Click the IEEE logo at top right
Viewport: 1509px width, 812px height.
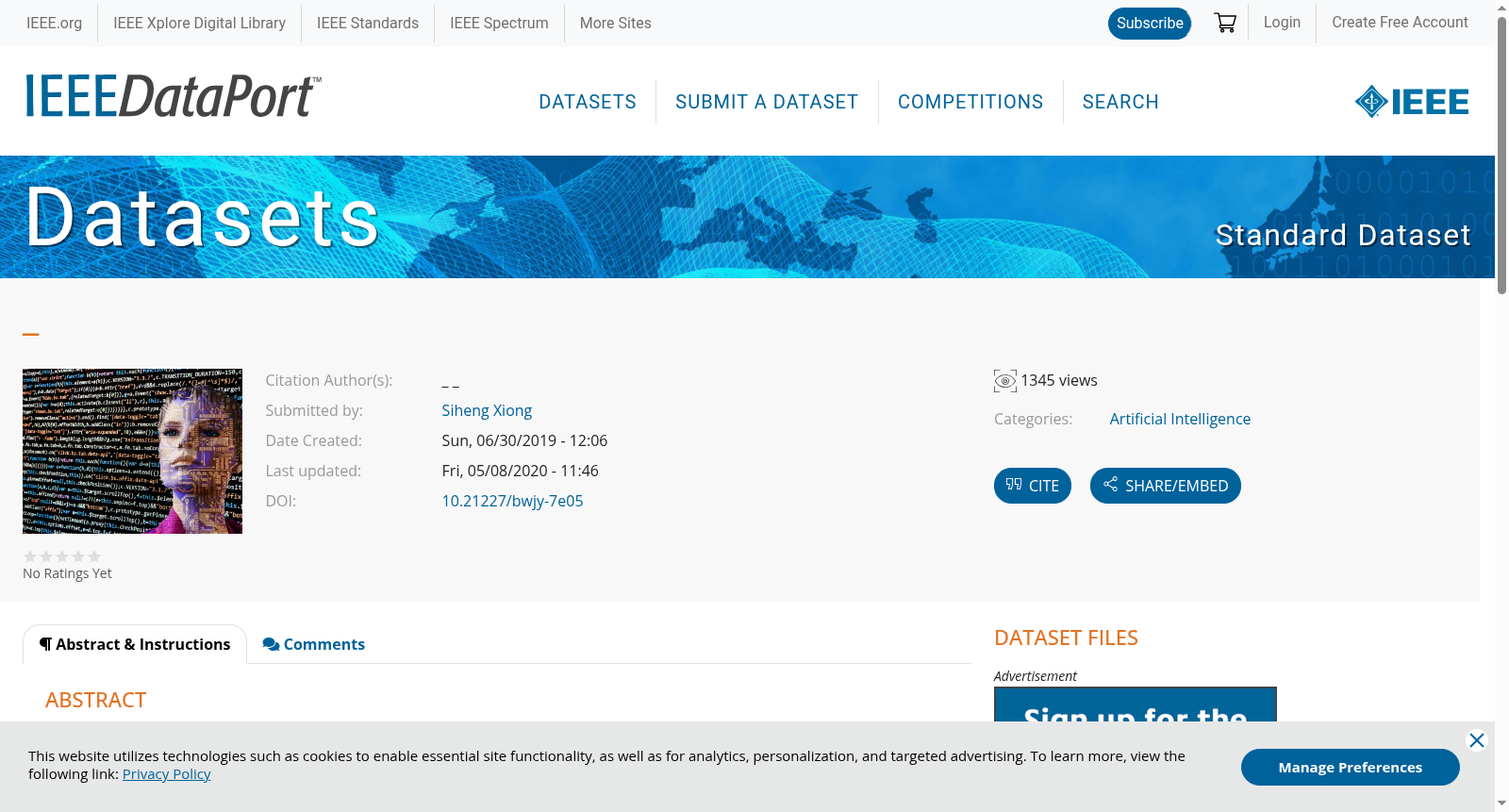pos(1412,102)
